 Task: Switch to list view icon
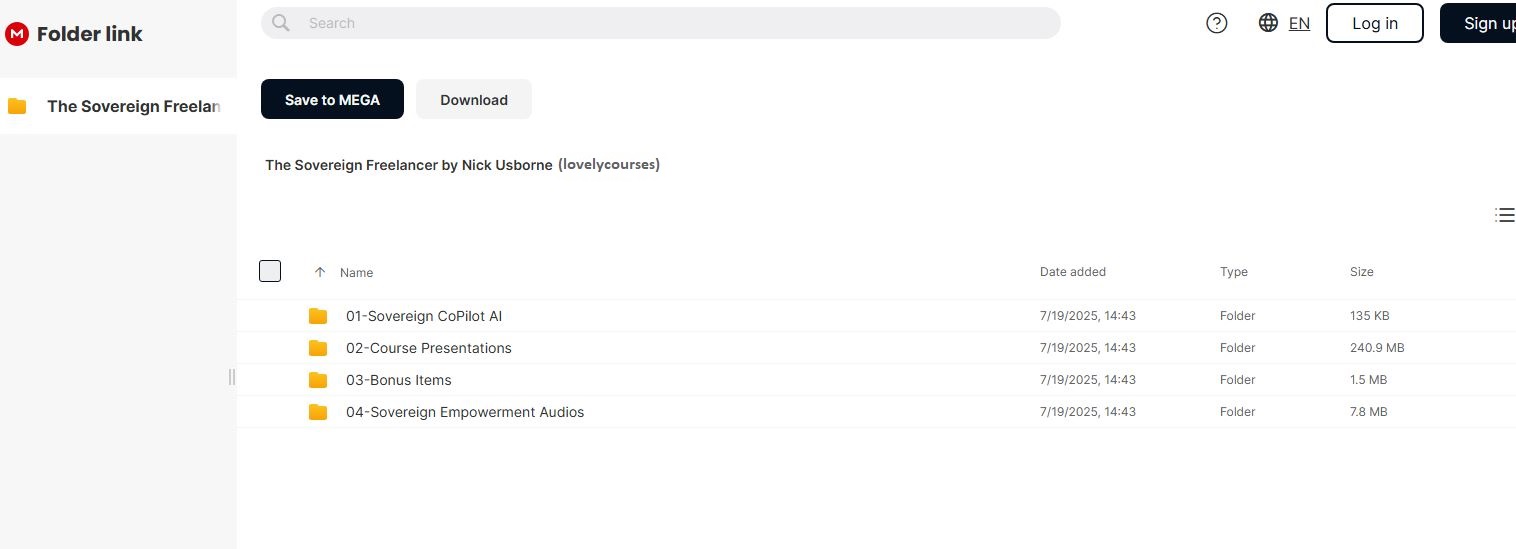point(1504,215)
